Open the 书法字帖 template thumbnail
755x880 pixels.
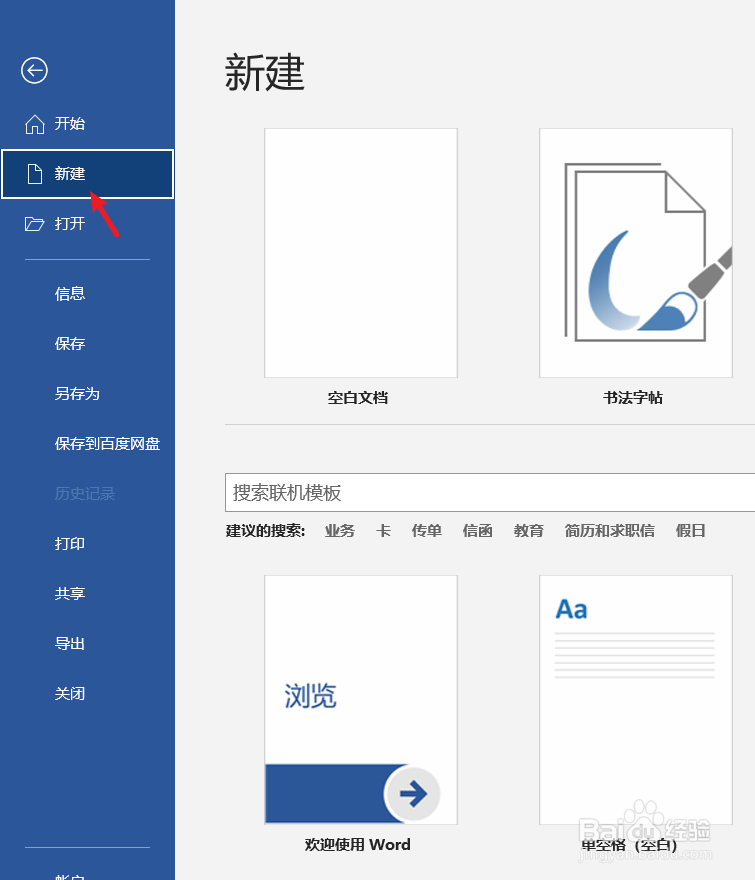tap(636, 253)
